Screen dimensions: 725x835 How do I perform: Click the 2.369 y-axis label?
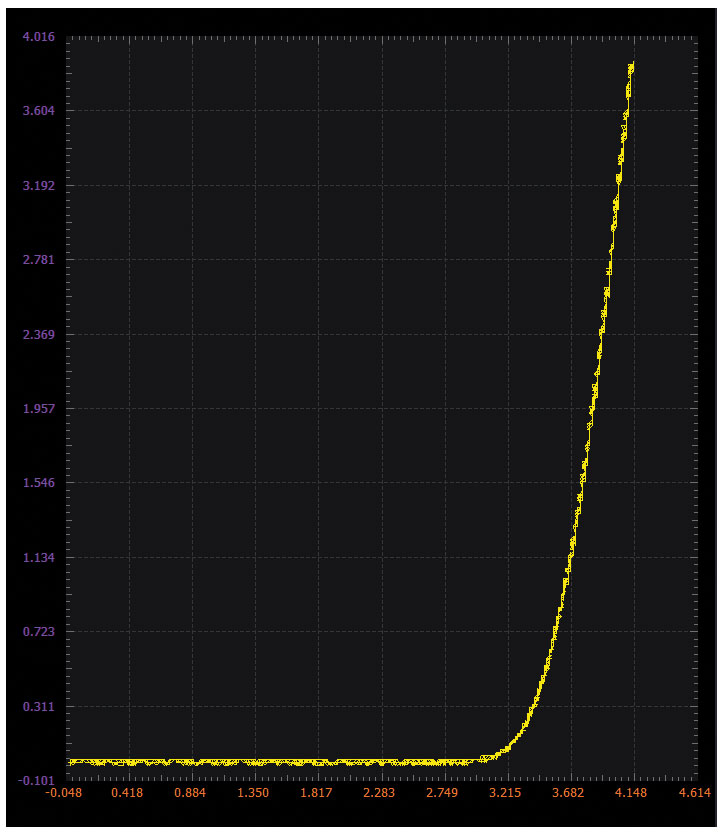coord(38,335)
